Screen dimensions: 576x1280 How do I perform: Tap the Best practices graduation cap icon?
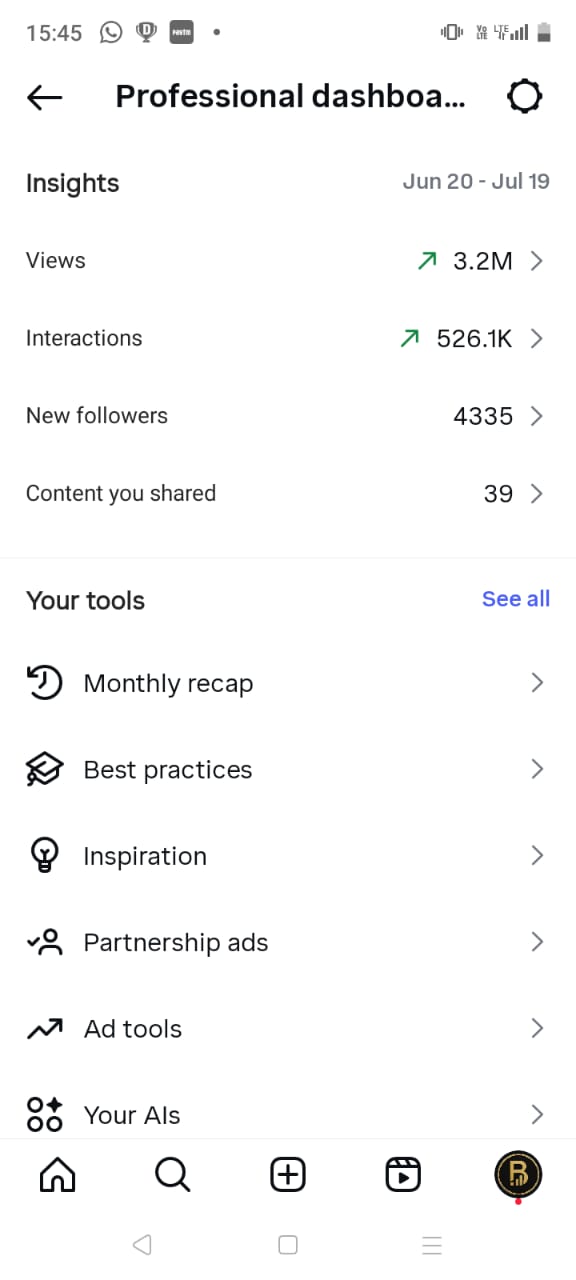click(x=44, y=769)
